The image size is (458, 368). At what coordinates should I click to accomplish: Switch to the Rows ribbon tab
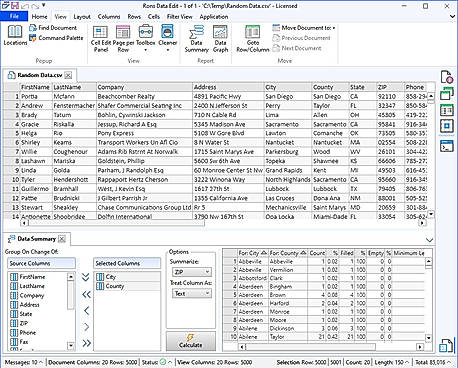point(134,16)
